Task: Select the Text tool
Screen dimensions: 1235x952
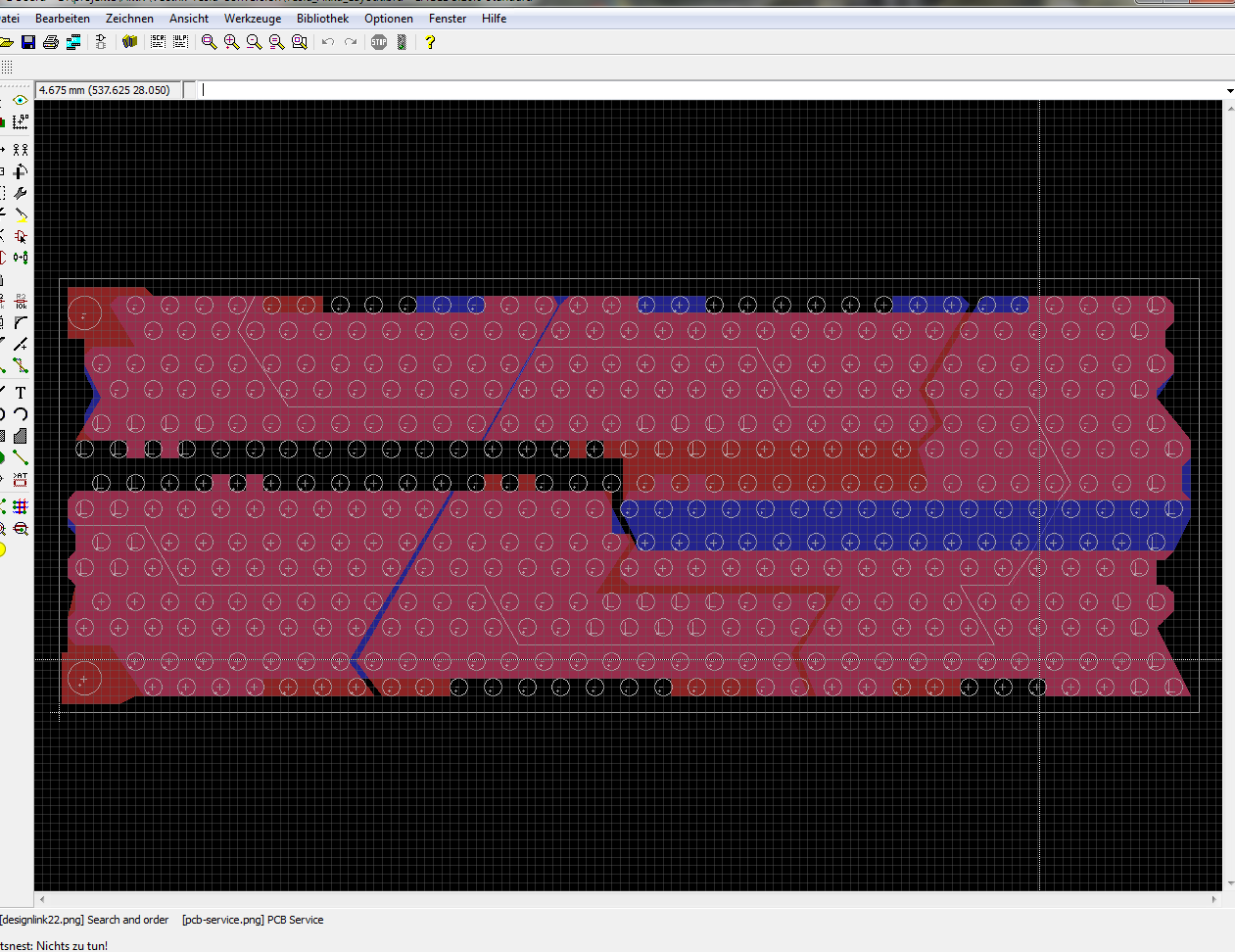Action: 21,392
